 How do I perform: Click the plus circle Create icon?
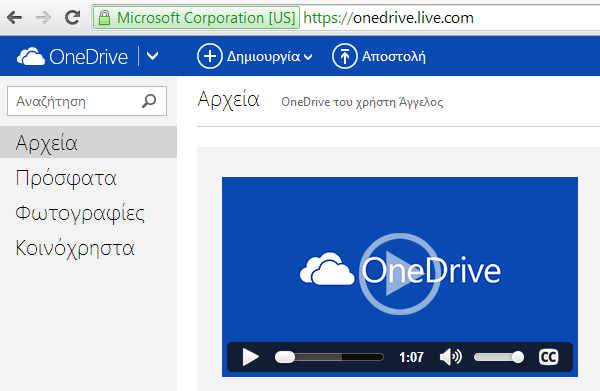pos(209,56)
